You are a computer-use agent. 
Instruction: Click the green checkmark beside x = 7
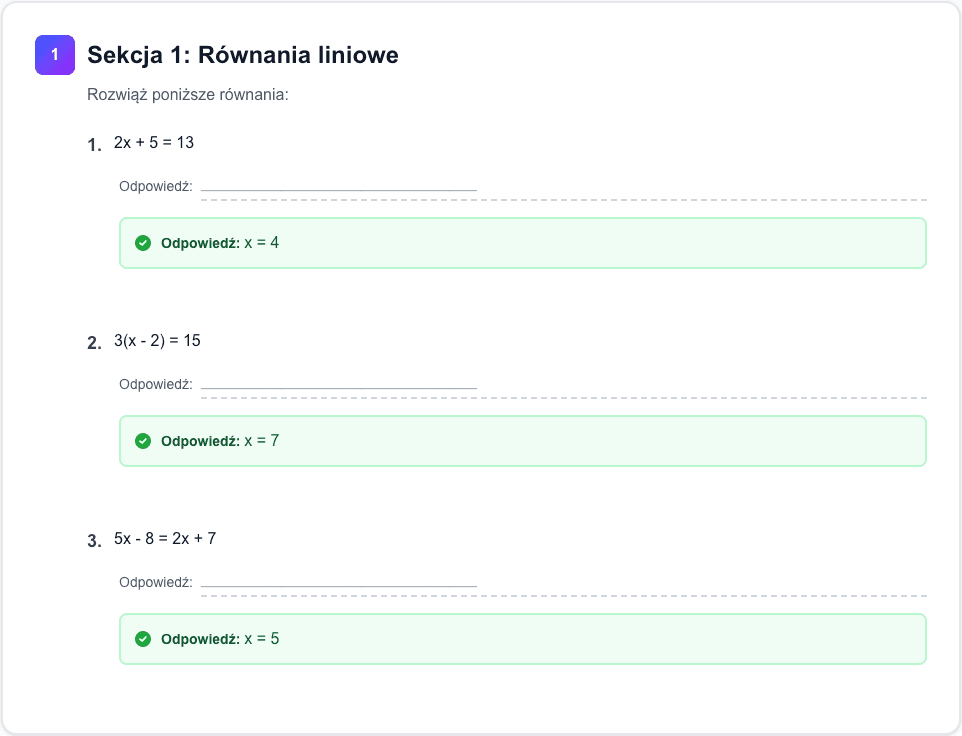click(x=143, y=441)
